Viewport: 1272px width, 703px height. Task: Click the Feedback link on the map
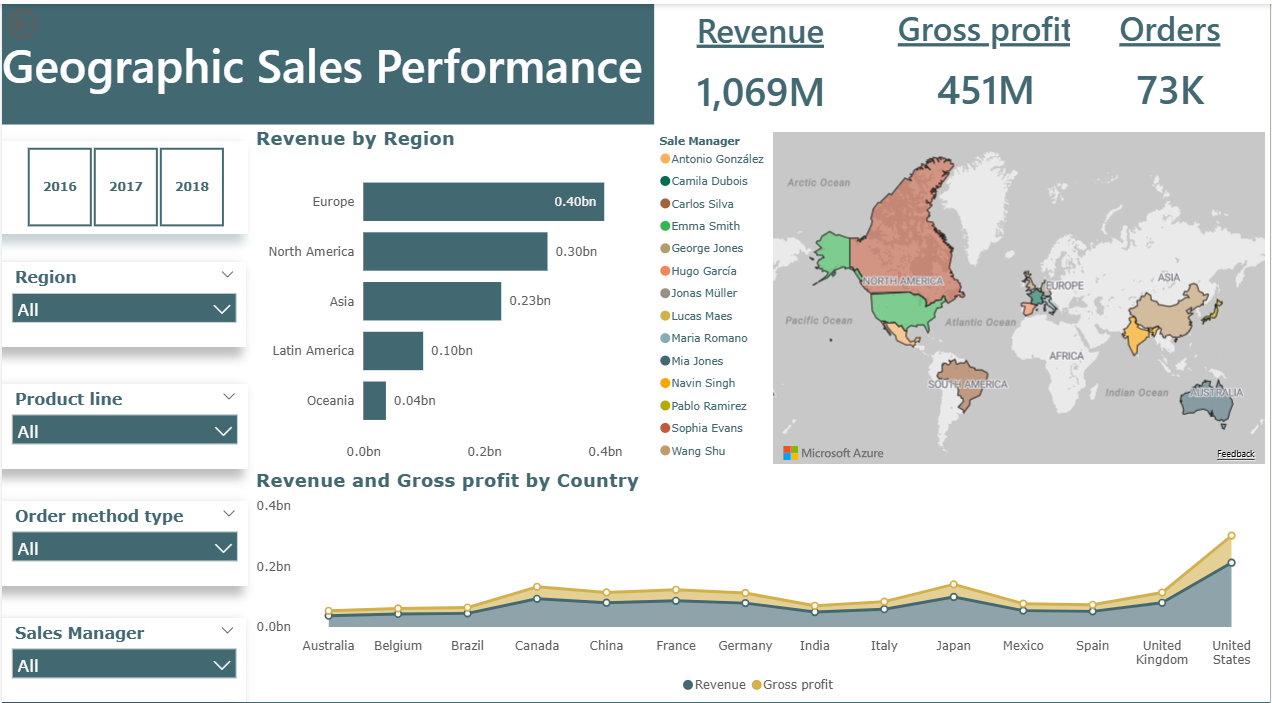[1235, 454]
